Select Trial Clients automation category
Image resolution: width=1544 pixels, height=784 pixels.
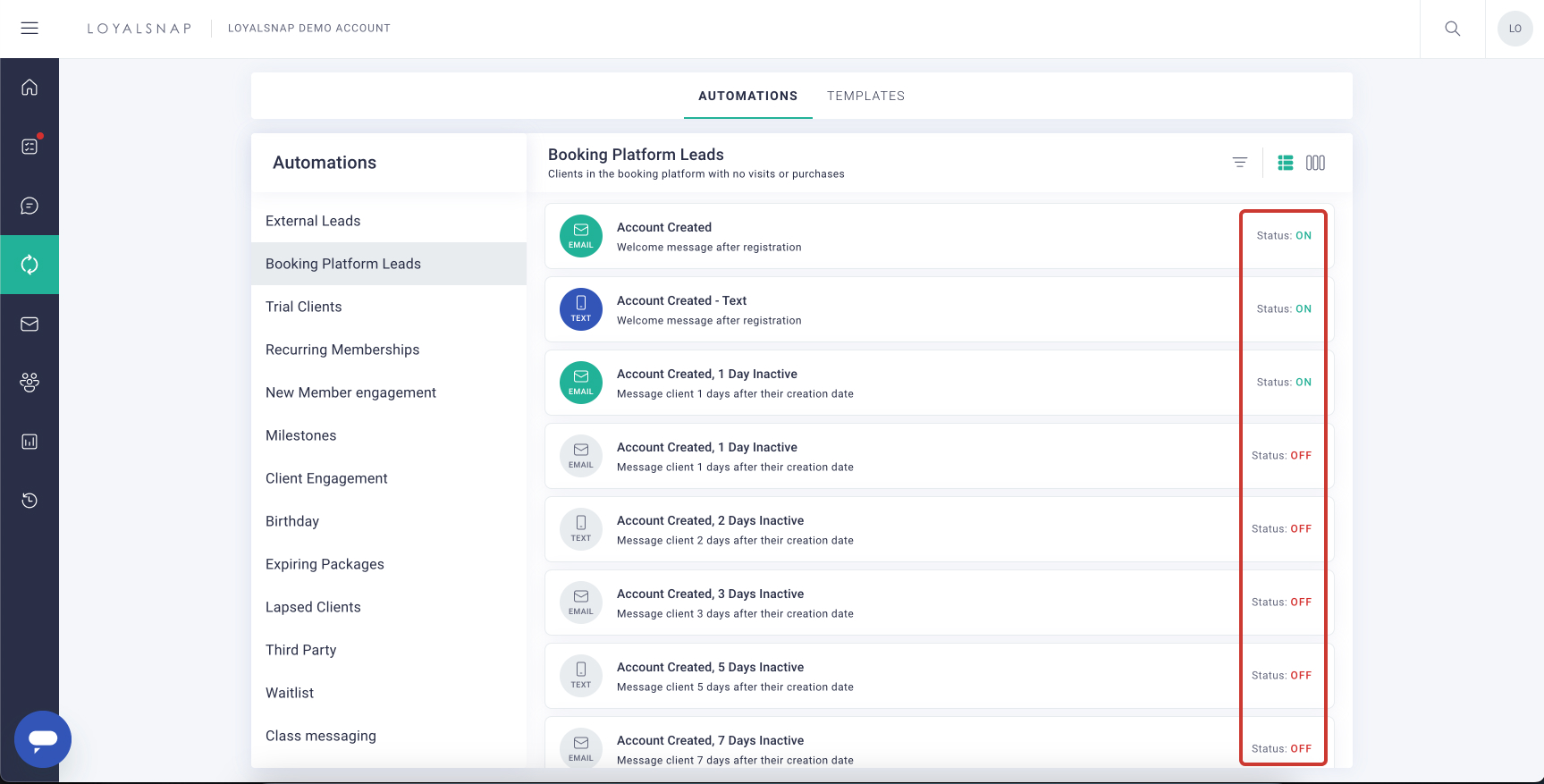(x=304, y=307)
